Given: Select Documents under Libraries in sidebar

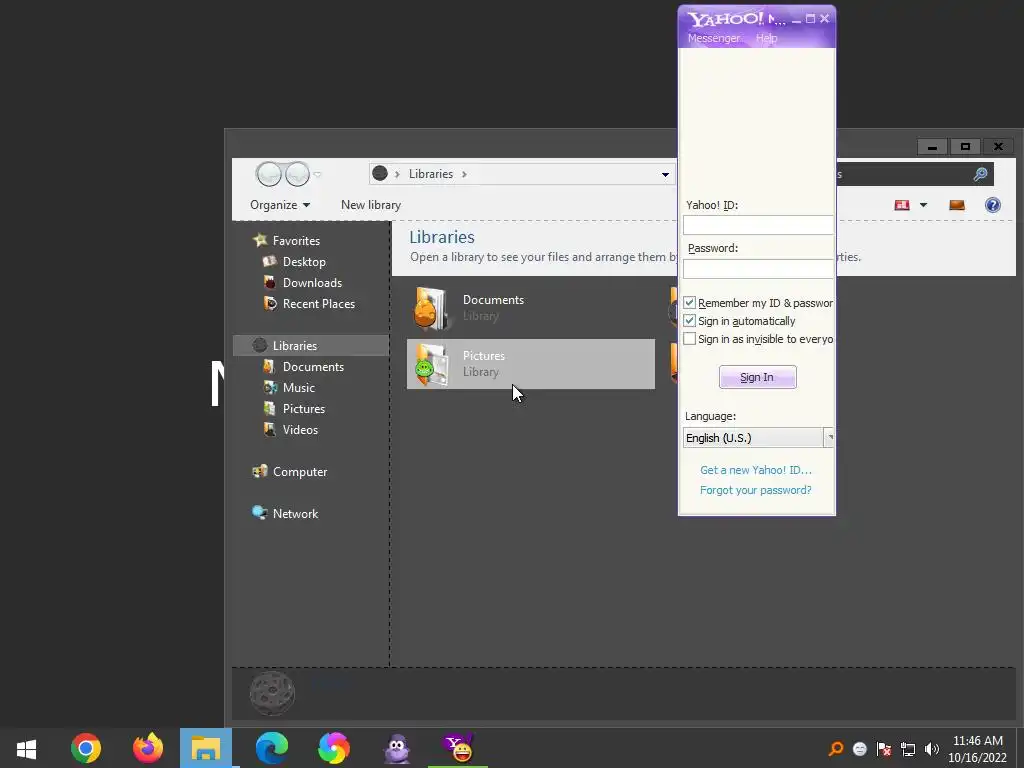Looking at the screenshot, I should click(x=313, y=367).
